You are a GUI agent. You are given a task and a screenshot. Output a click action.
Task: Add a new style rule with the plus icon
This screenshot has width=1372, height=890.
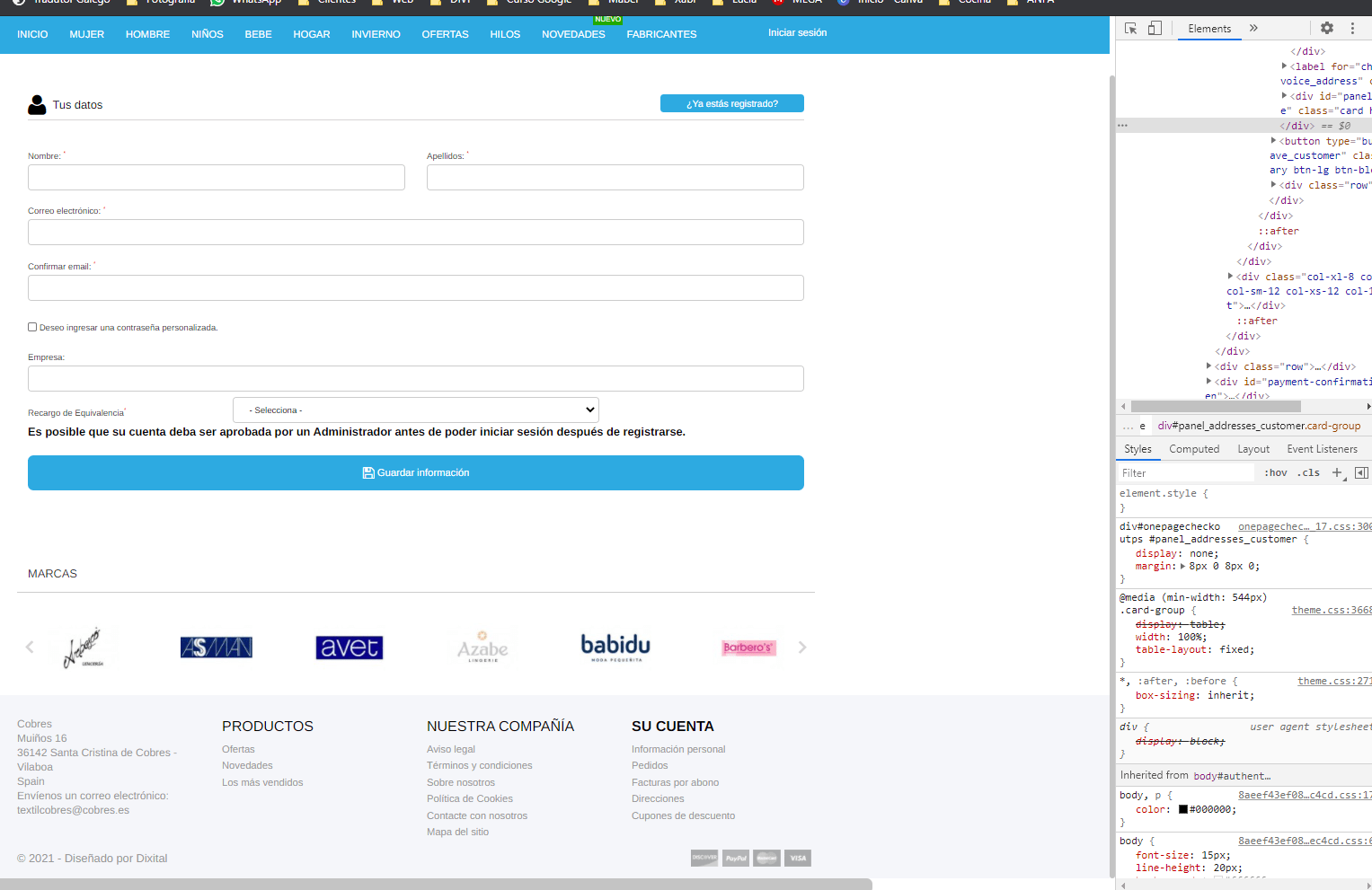pyautogui.click(x=1337, y=472)
